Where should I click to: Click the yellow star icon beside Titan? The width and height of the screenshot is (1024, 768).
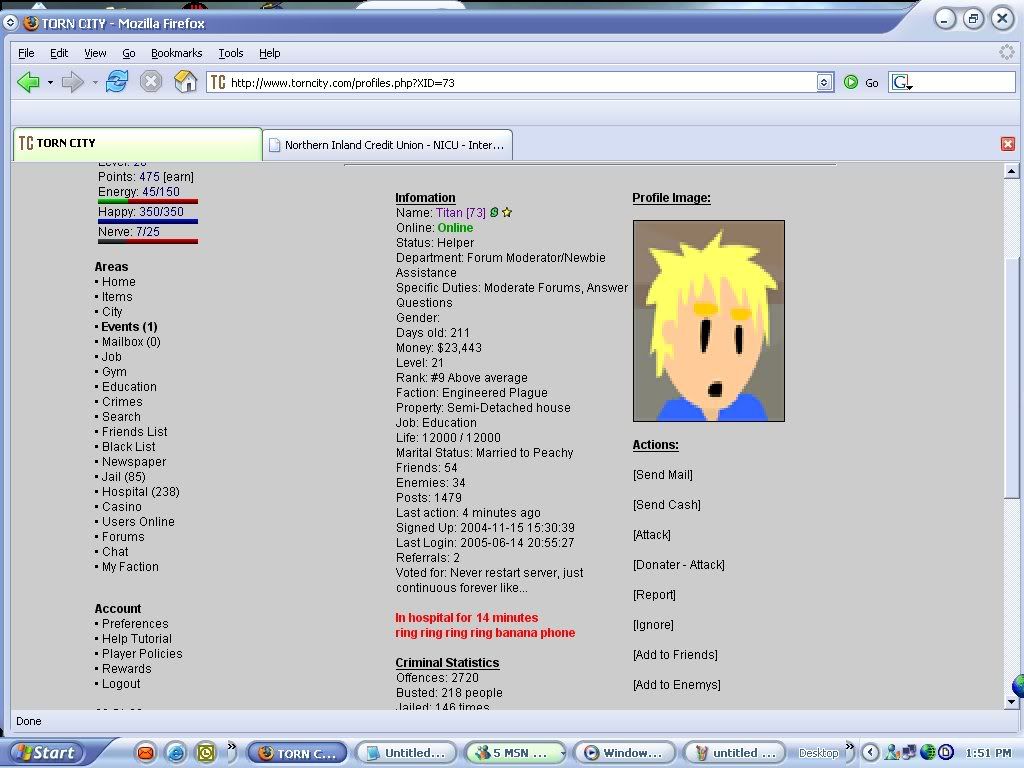coord(507,212)
